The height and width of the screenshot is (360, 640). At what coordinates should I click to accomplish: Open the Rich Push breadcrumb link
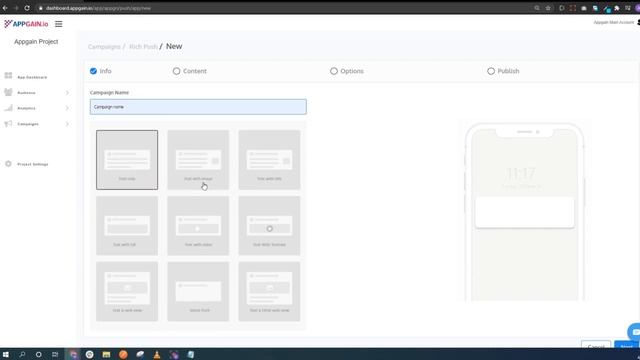pyautogui.click(x=143, y=47)
